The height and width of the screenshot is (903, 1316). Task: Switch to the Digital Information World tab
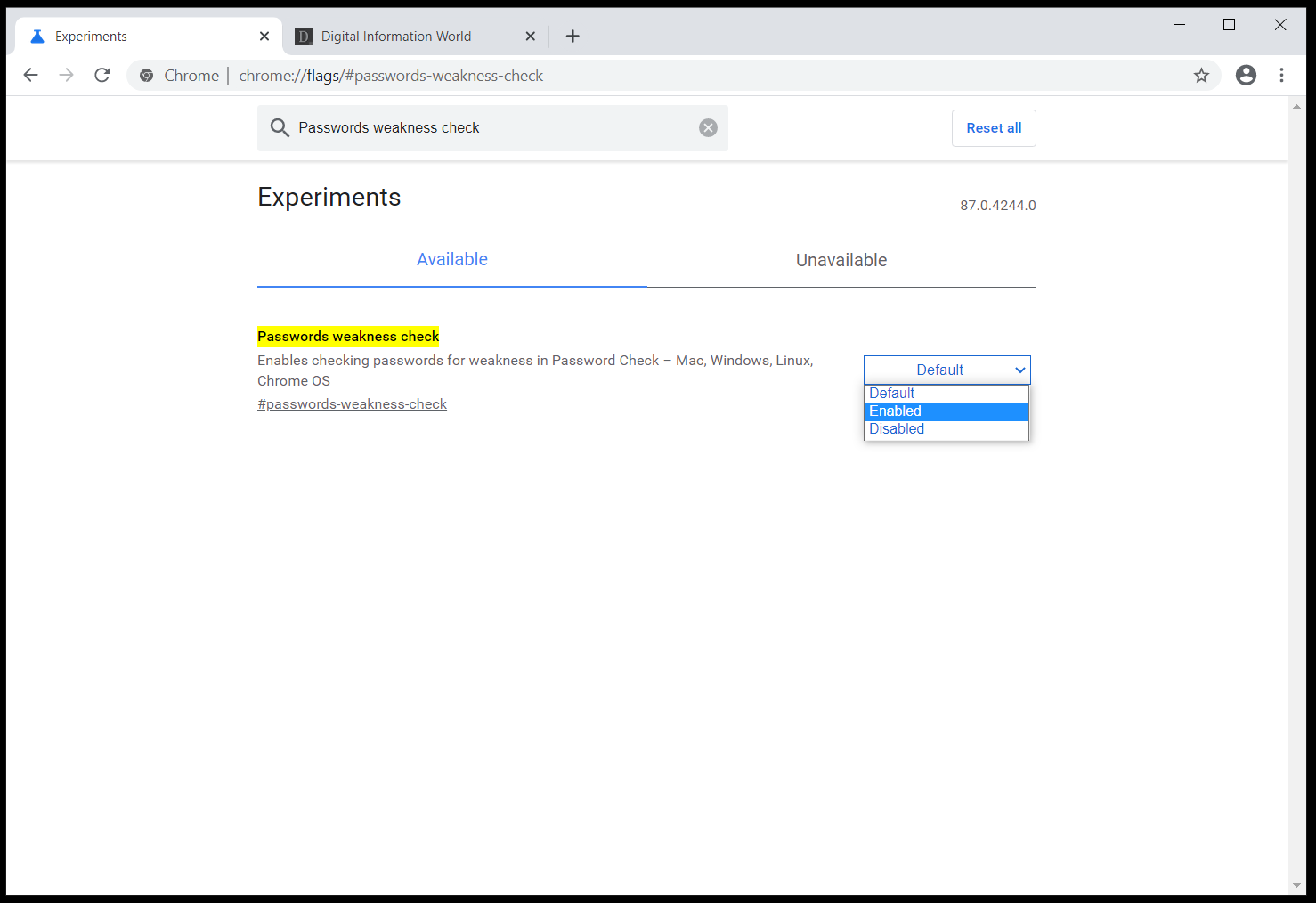pyautogui.click(x=396, y=36)
